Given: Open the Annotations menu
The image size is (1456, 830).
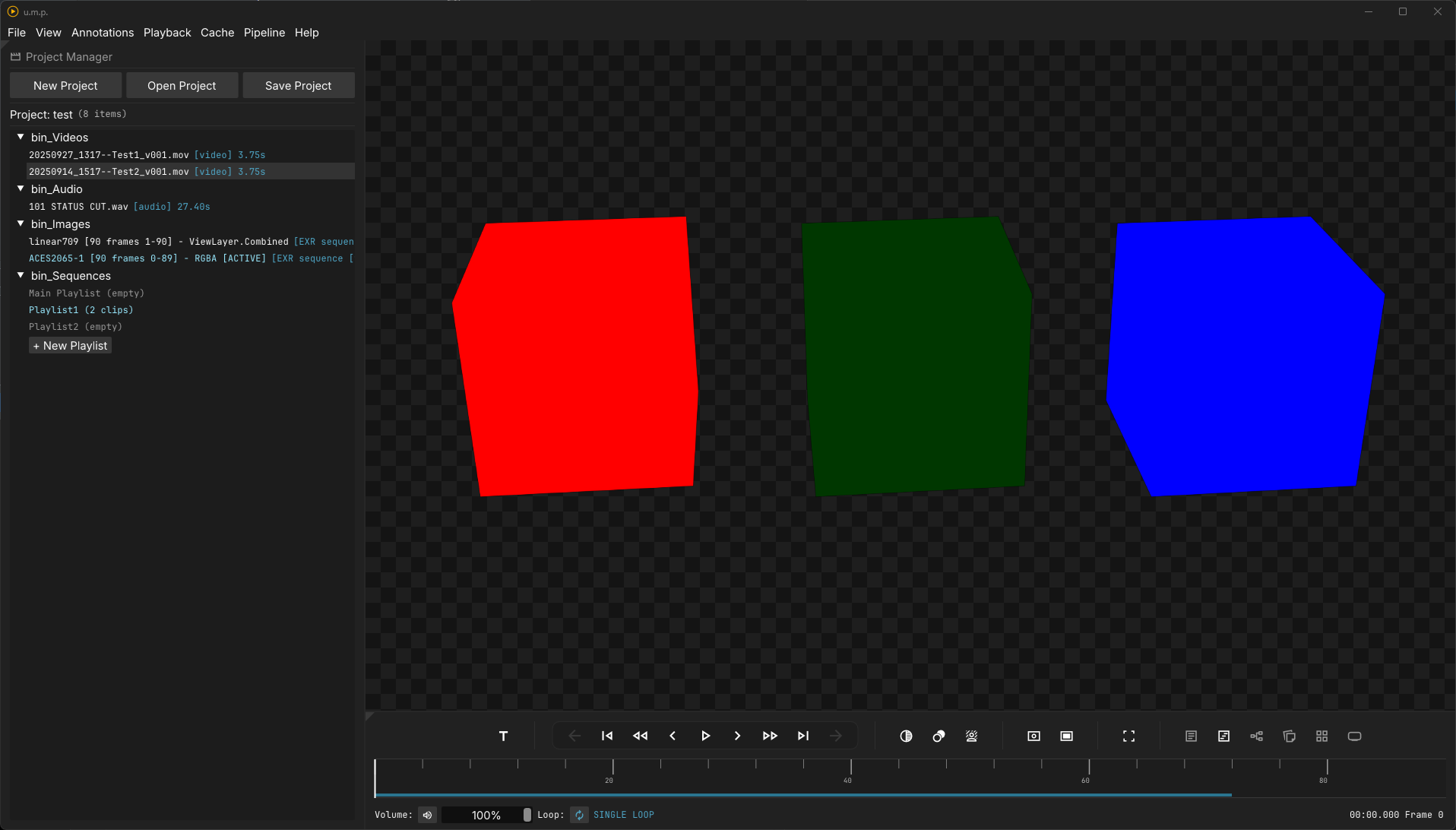Looking at the screenshot, I should coord(103,33).
